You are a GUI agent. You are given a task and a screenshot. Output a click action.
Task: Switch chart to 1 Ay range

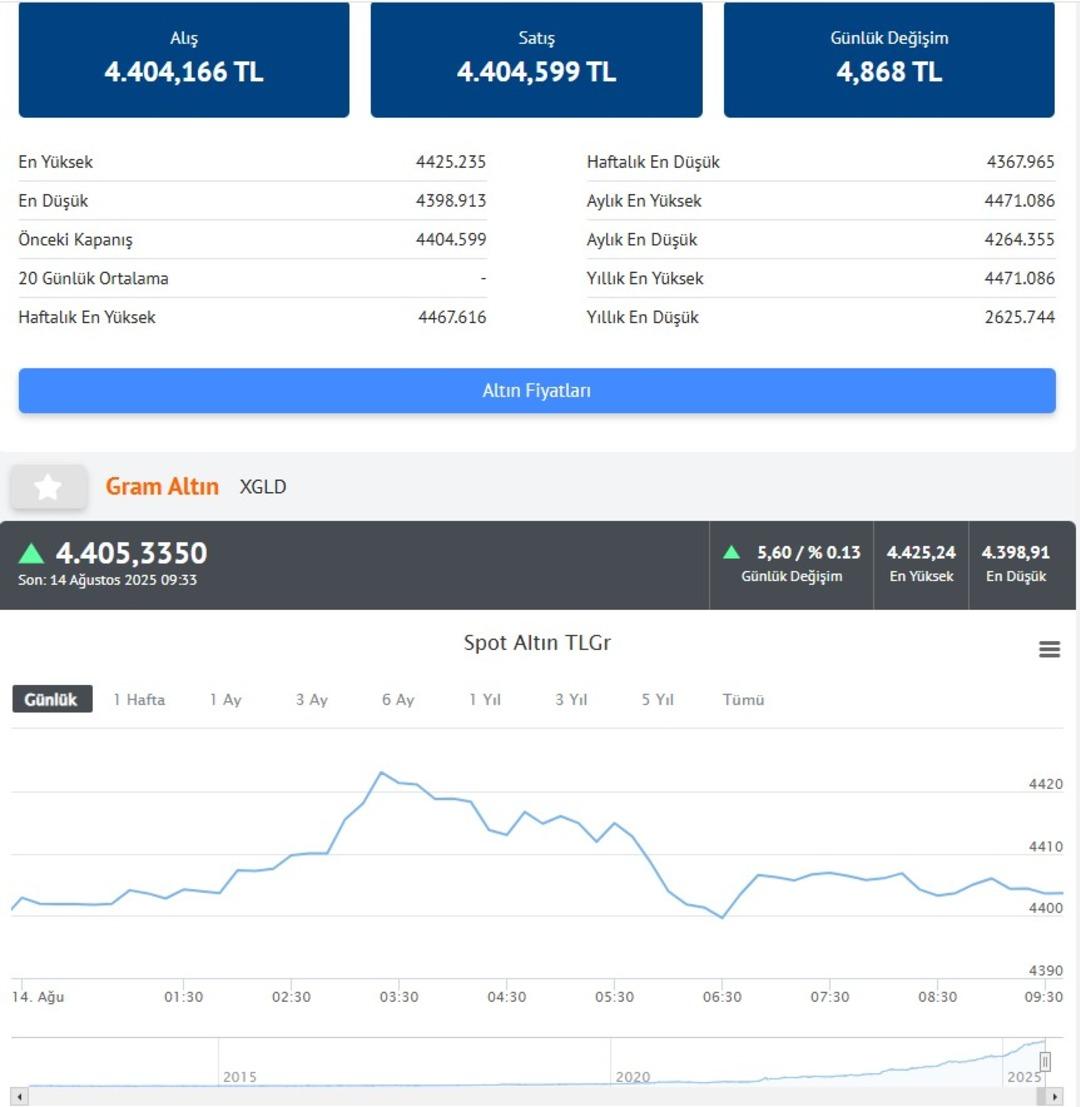225,699
